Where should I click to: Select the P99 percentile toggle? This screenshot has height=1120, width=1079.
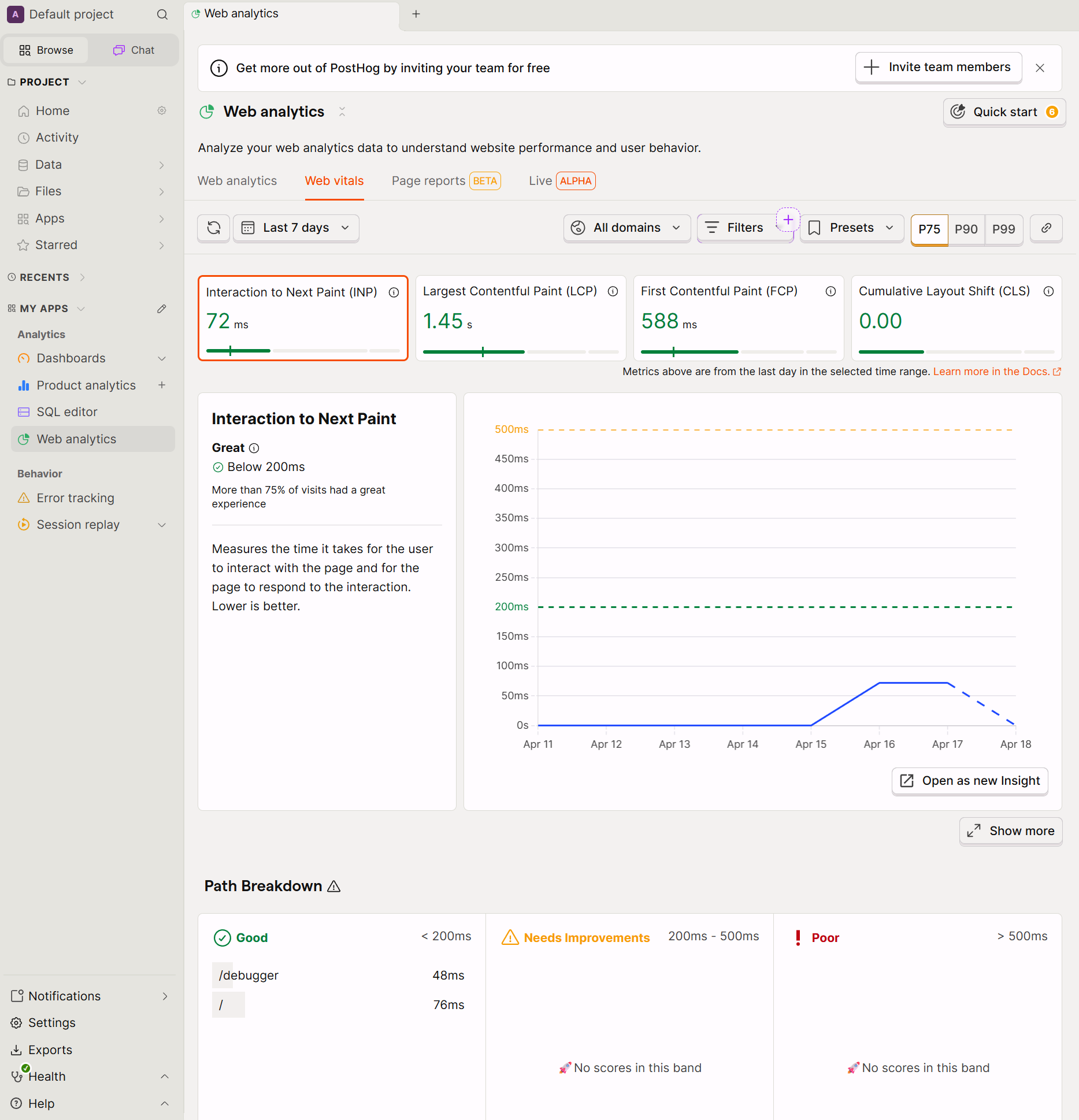[x=1004, y=229]
